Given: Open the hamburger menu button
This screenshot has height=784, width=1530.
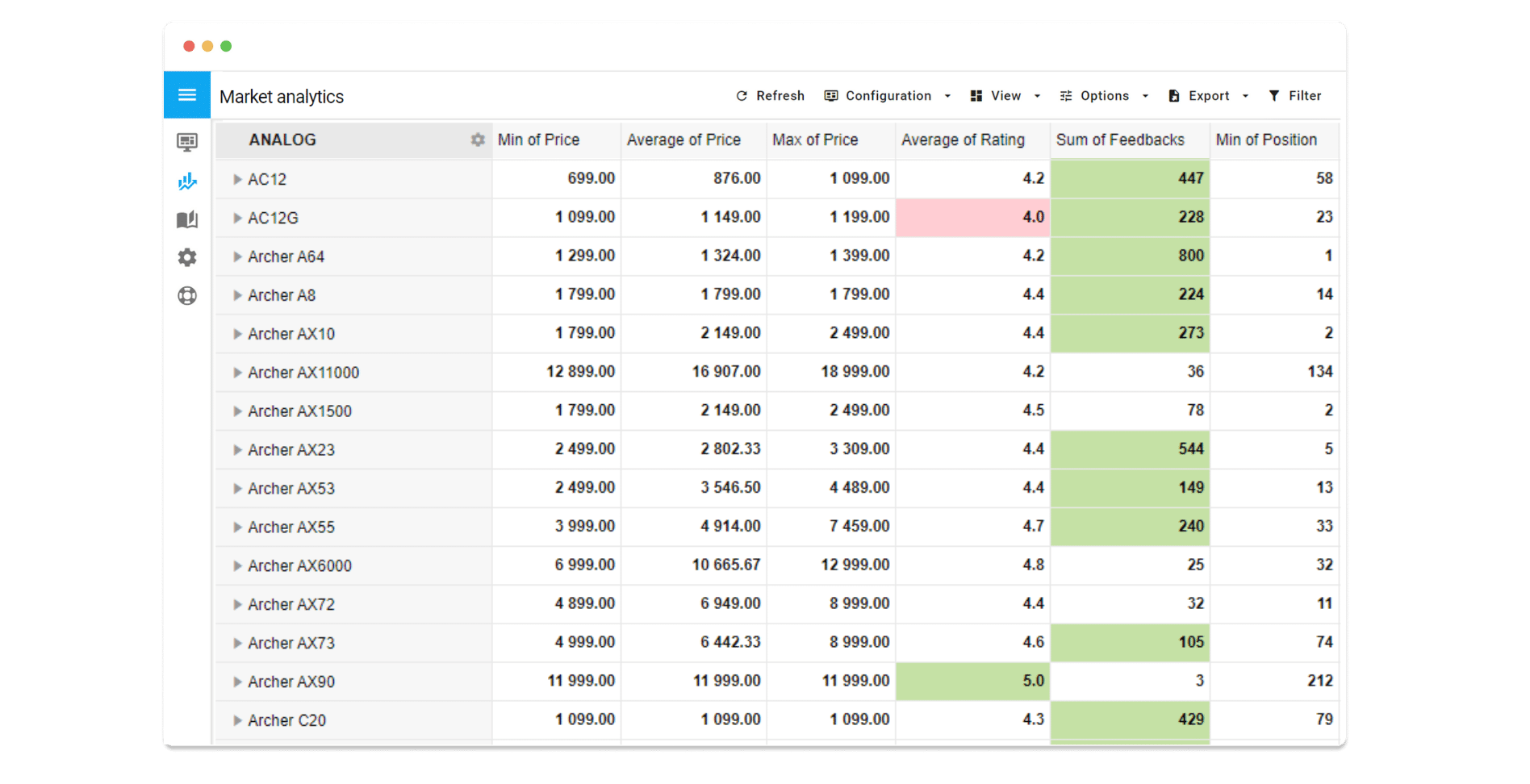Looking at the screenshot, I should click(x=187, y=95).
